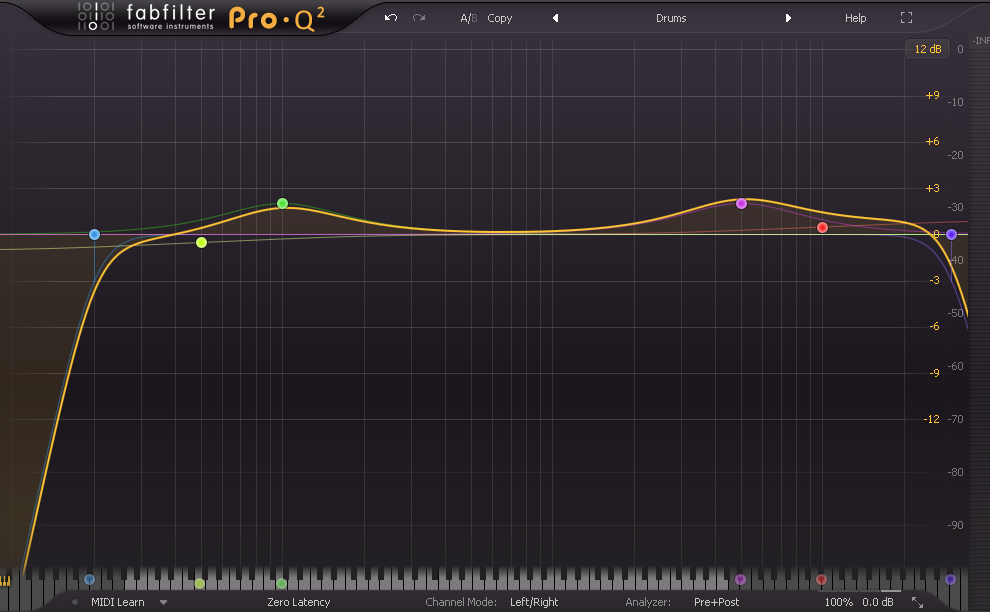
Task: Adjust the 0.0 dB output gain value
Action: pyautogui.click(x=878, y=602)
